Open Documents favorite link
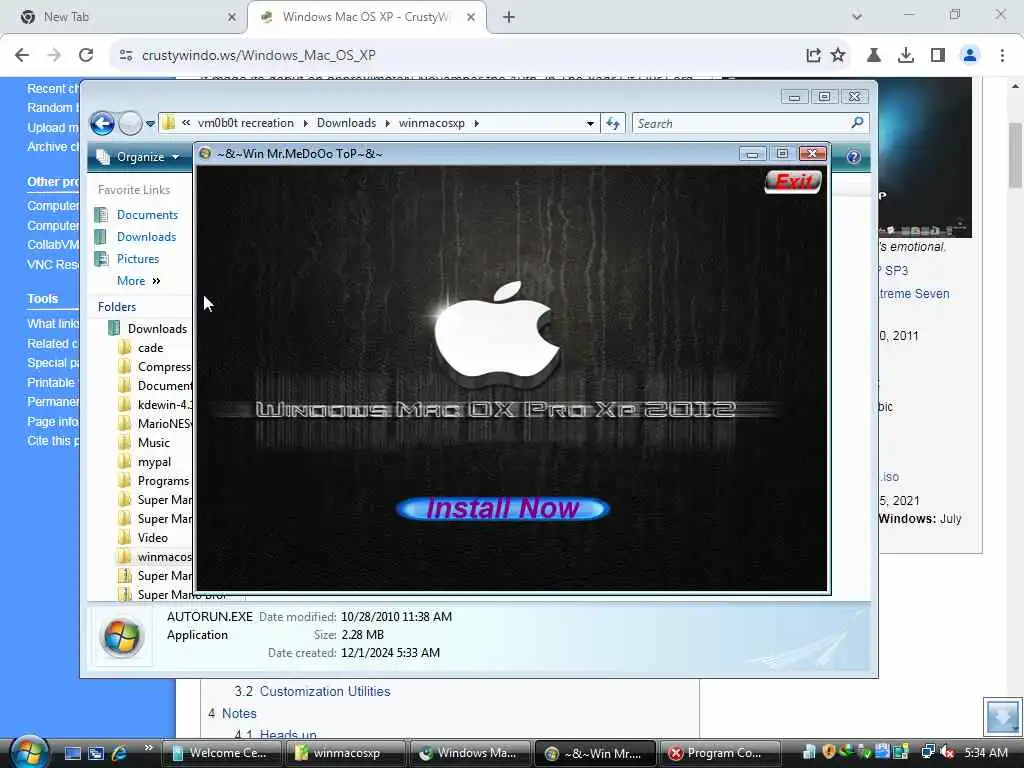This screenshot has width=1024, height=768. [x=147, y=215]
